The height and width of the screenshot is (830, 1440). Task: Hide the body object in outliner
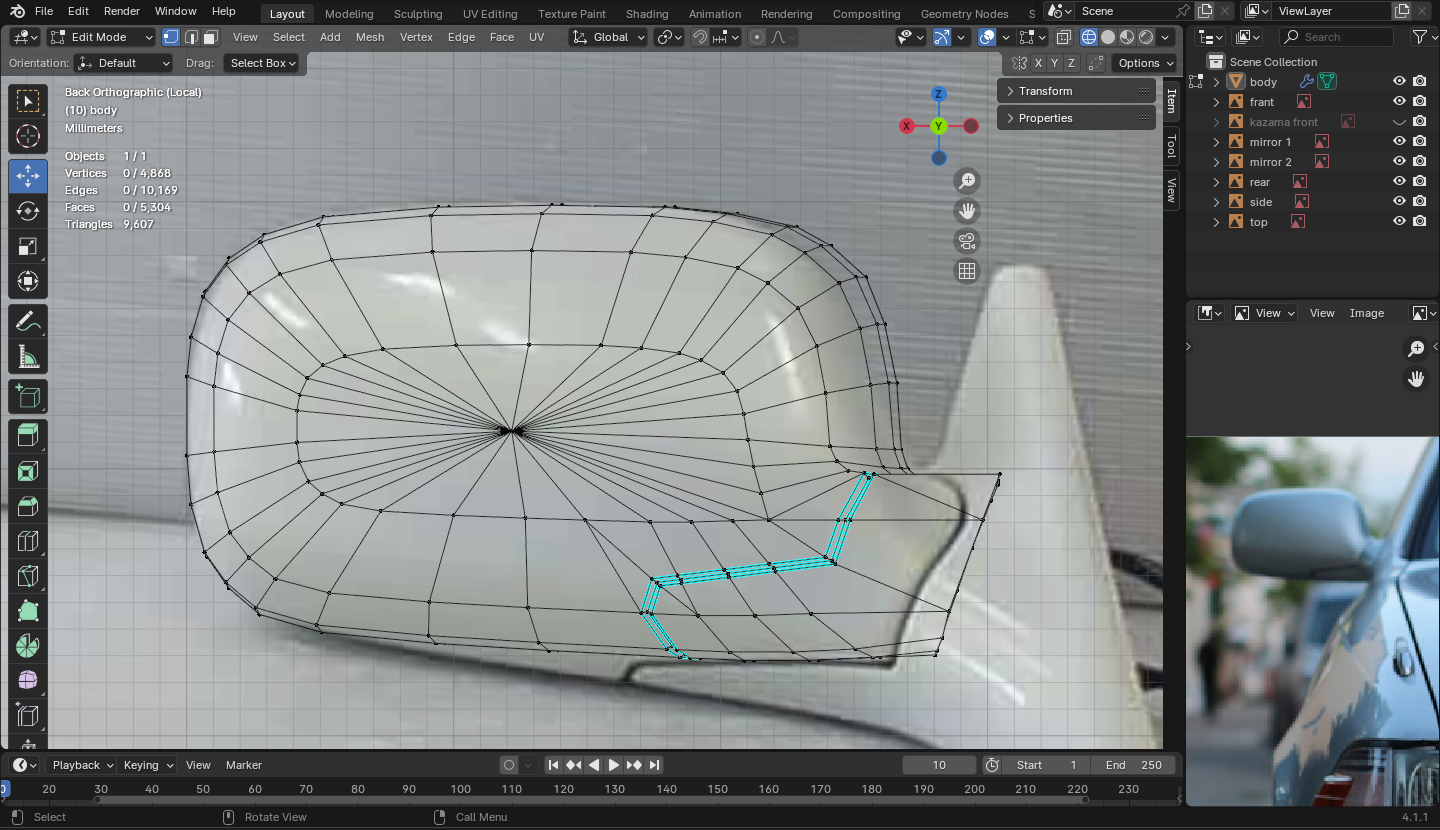click(1399, 82)
